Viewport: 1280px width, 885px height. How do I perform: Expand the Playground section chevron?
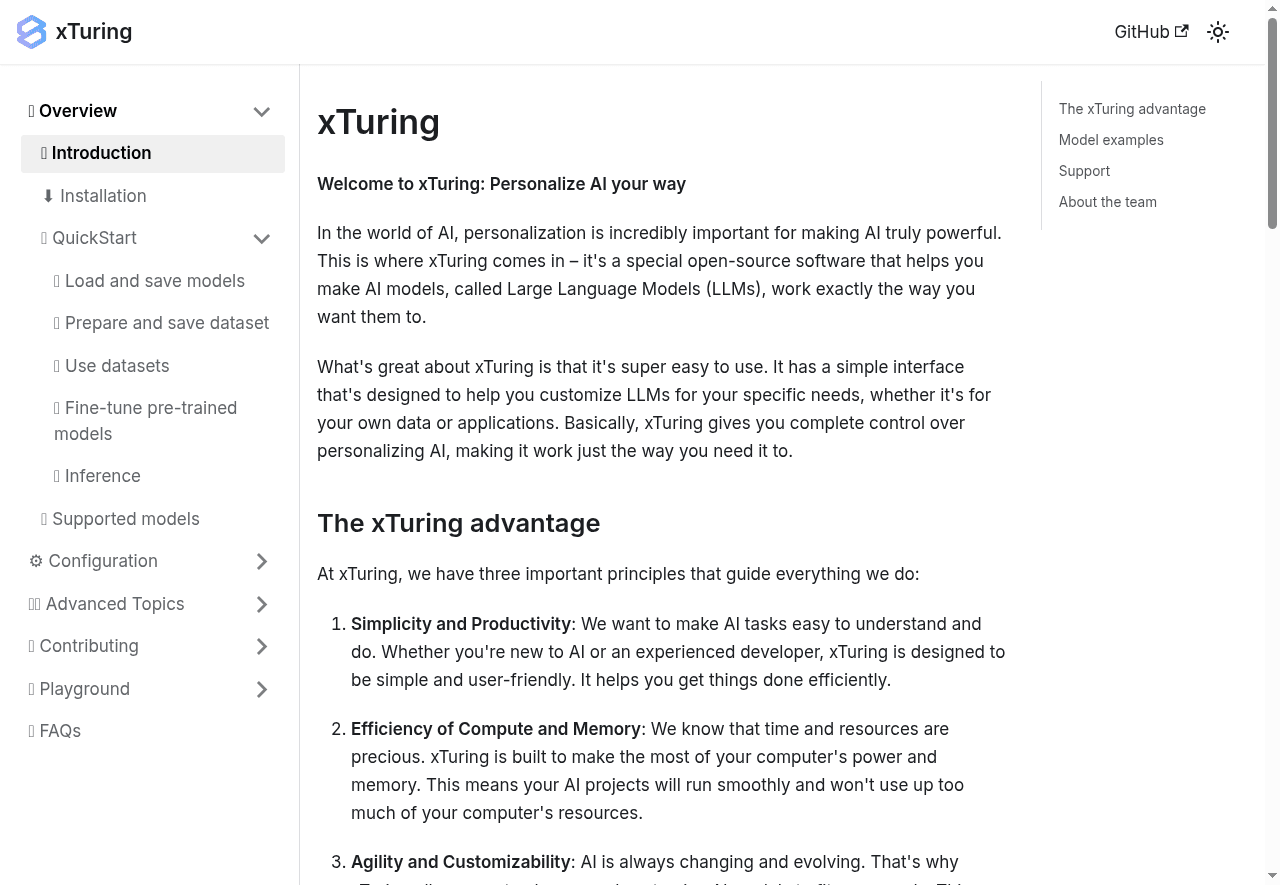[x=262, y=689]
